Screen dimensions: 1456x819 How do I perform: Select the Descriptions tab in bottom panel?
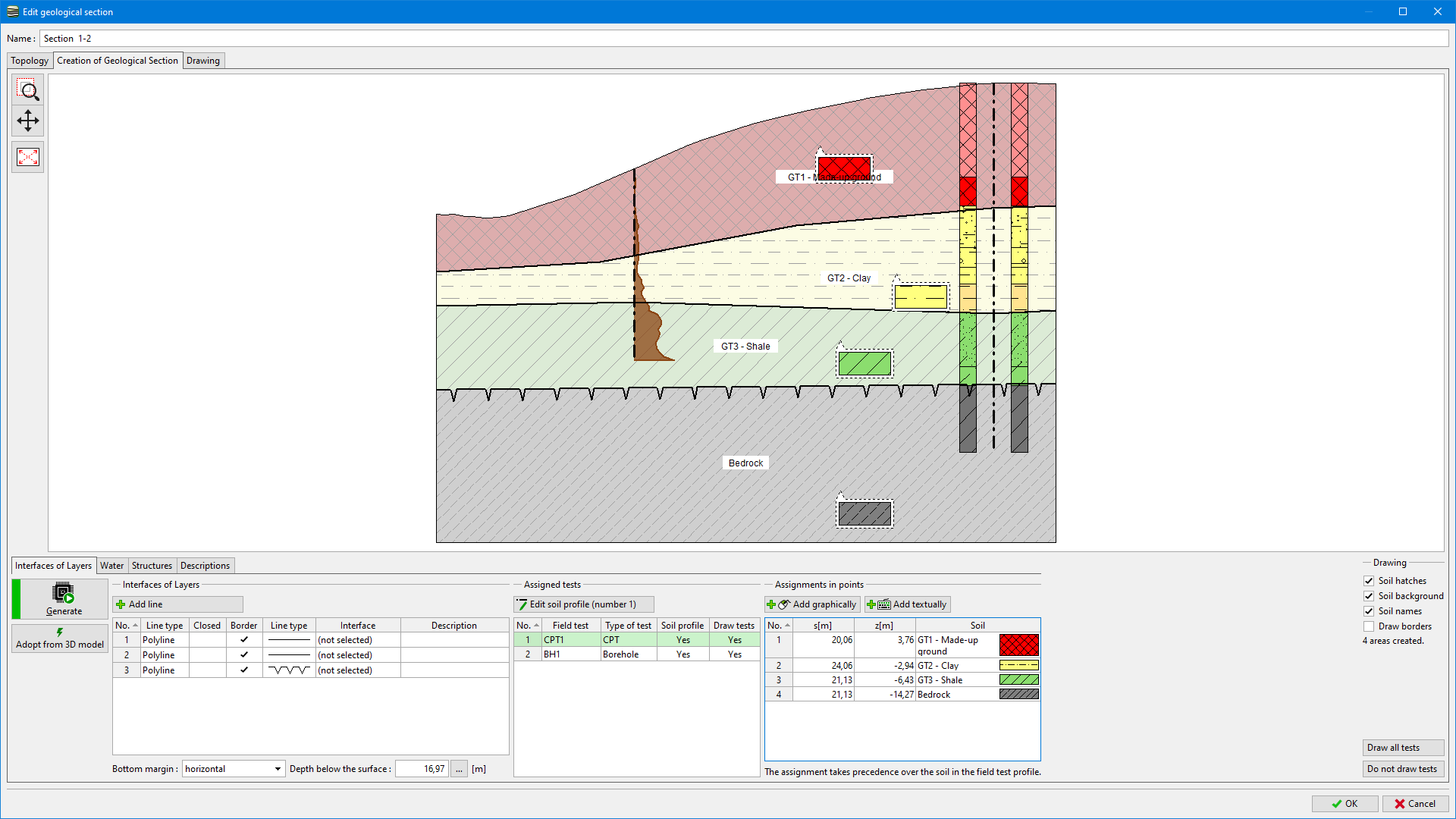[204, 565]
